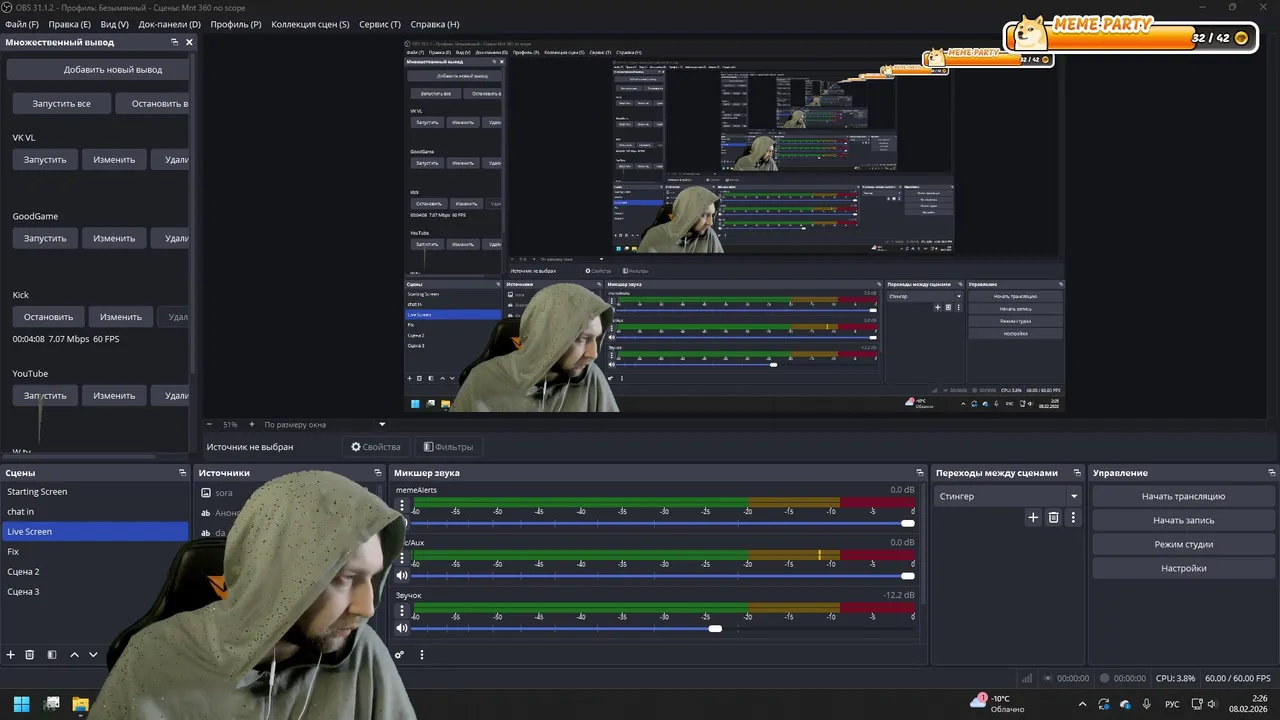1280x720 pixels.
Task: Add a transition with plus icon
Action: coord(1034,518)
